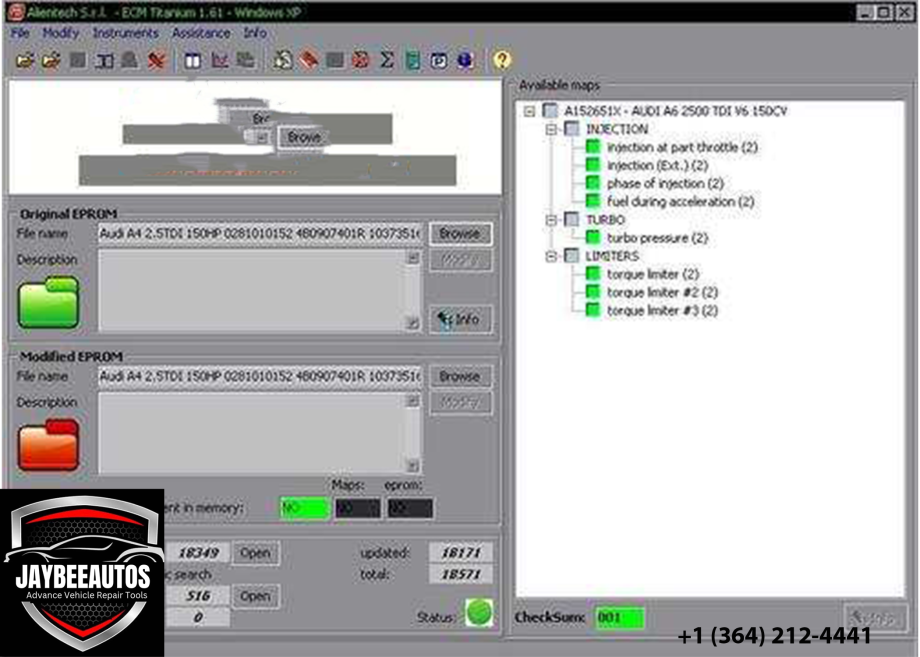Click the blue globe toolbar icon
920x657 pixels.
click(x=465, y=60)
